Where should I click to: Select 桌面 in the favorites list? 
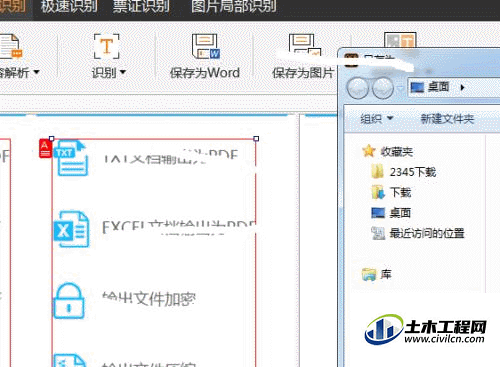[x=400, y=213]
